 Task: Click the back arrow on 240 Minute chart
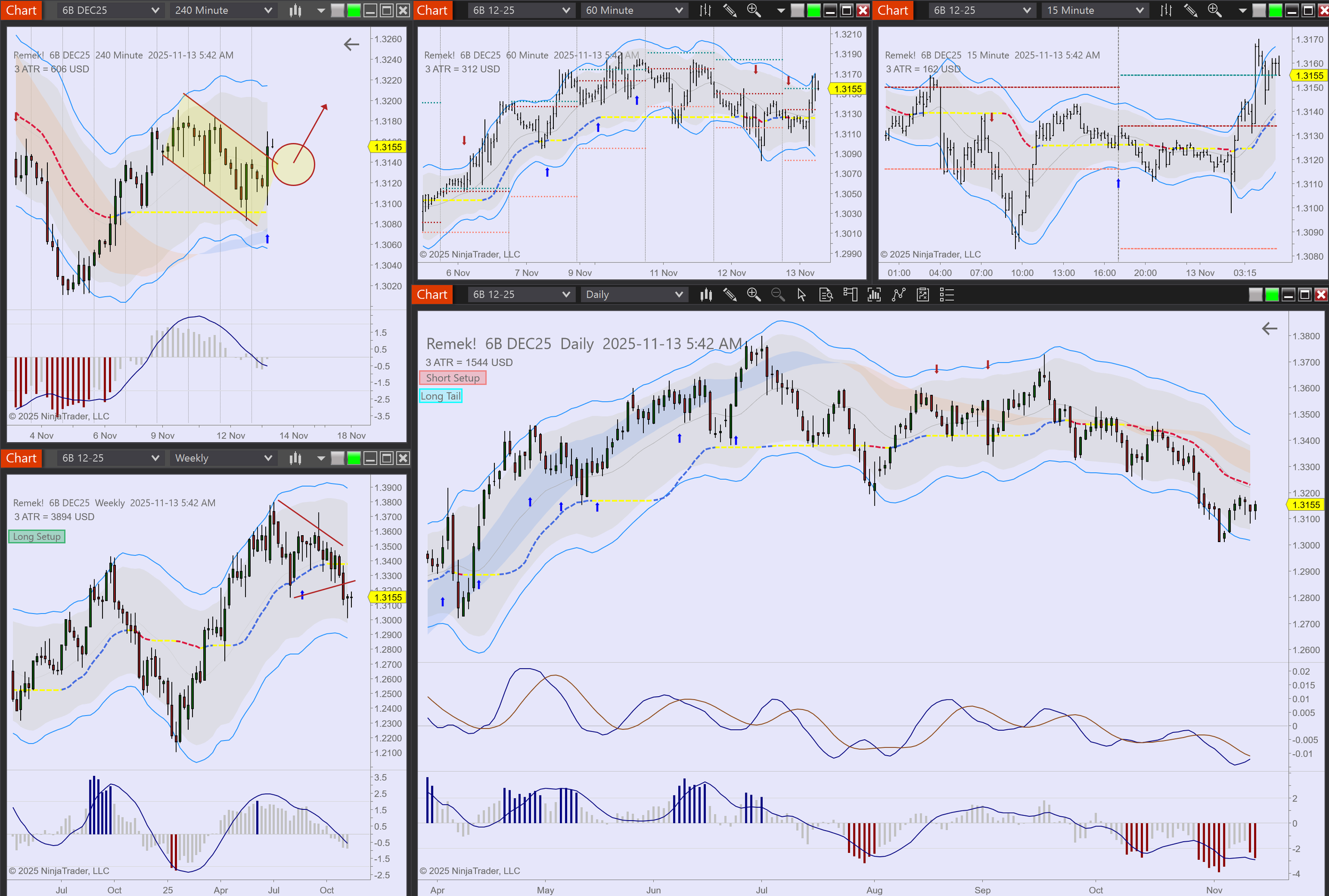click(351, 44)
